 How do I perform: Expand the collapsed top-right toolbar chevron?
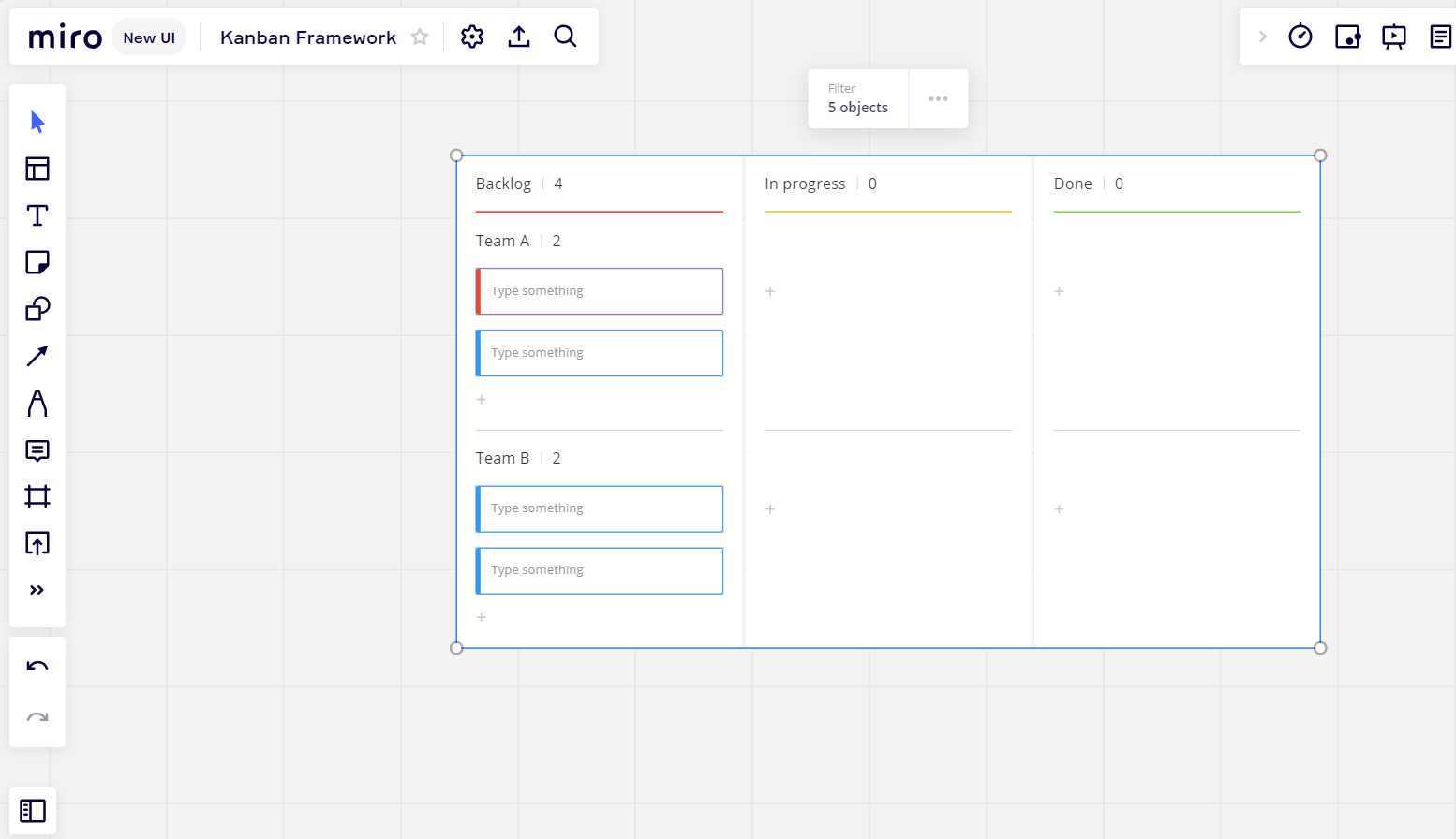[x=1262, y=37]
